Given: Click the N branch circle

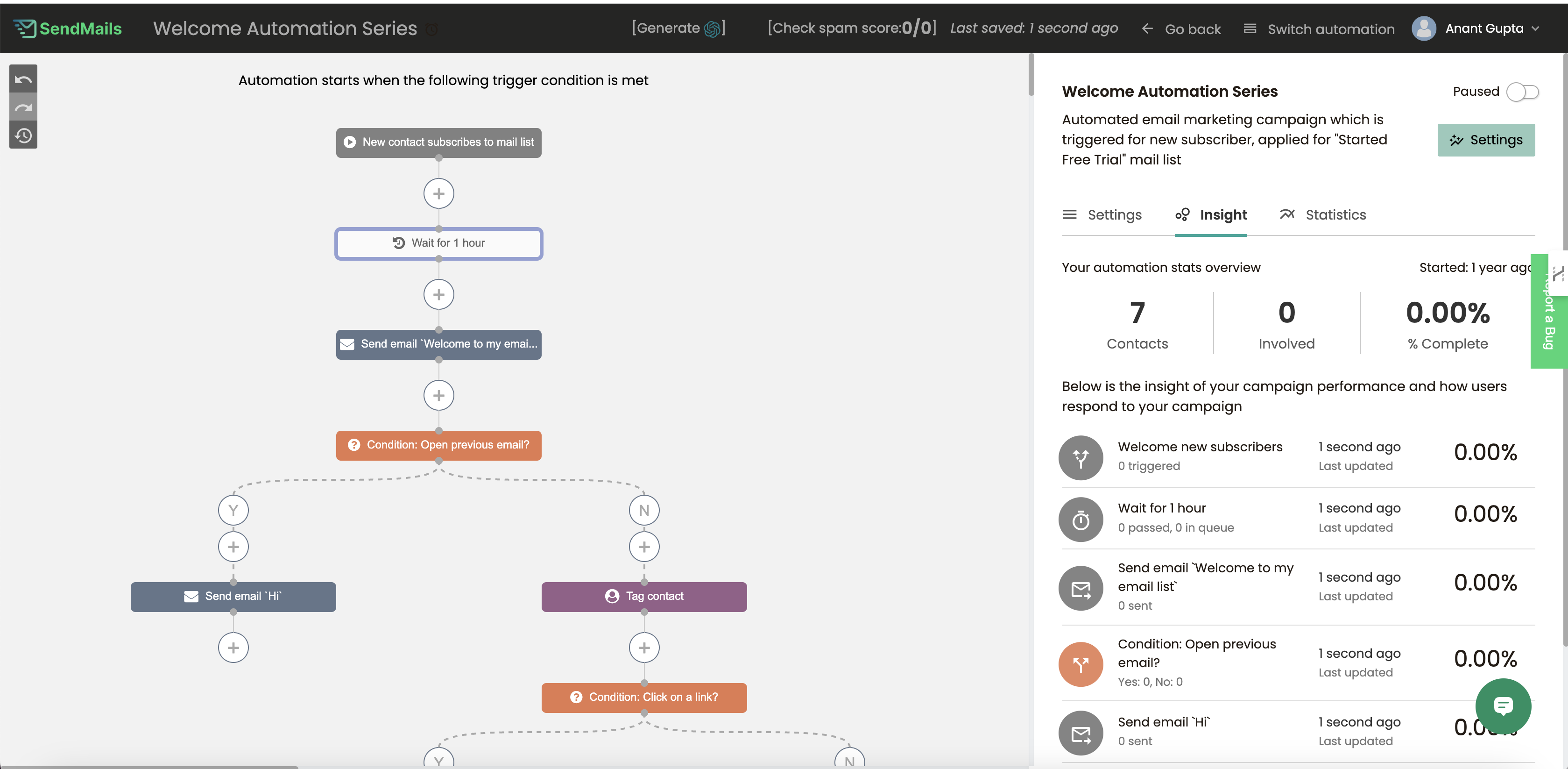Looking at the screenshot, I should (x=644, y=510).
